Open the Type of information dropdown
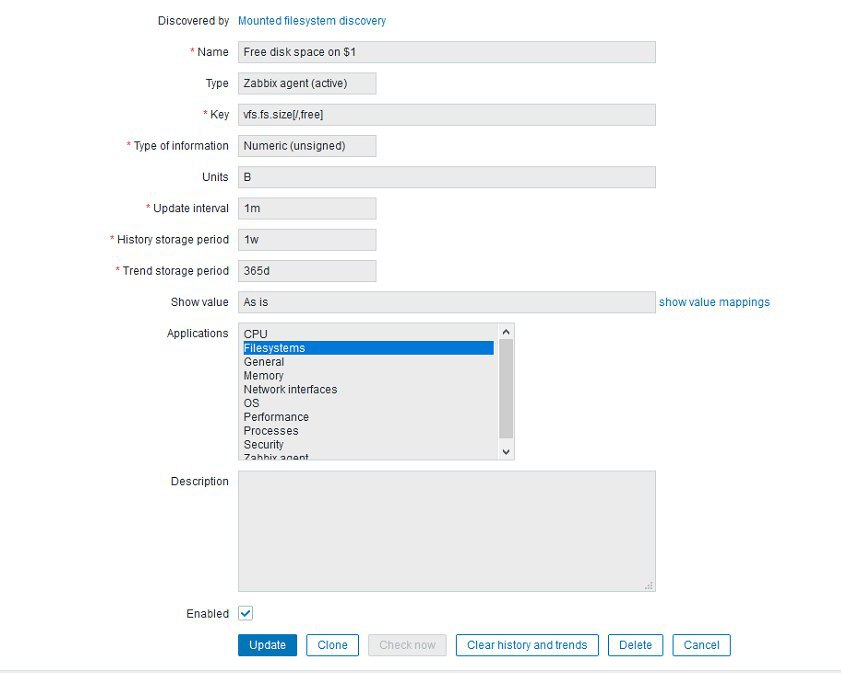This screenshot has width=841, height=673. tap(307, 146)
